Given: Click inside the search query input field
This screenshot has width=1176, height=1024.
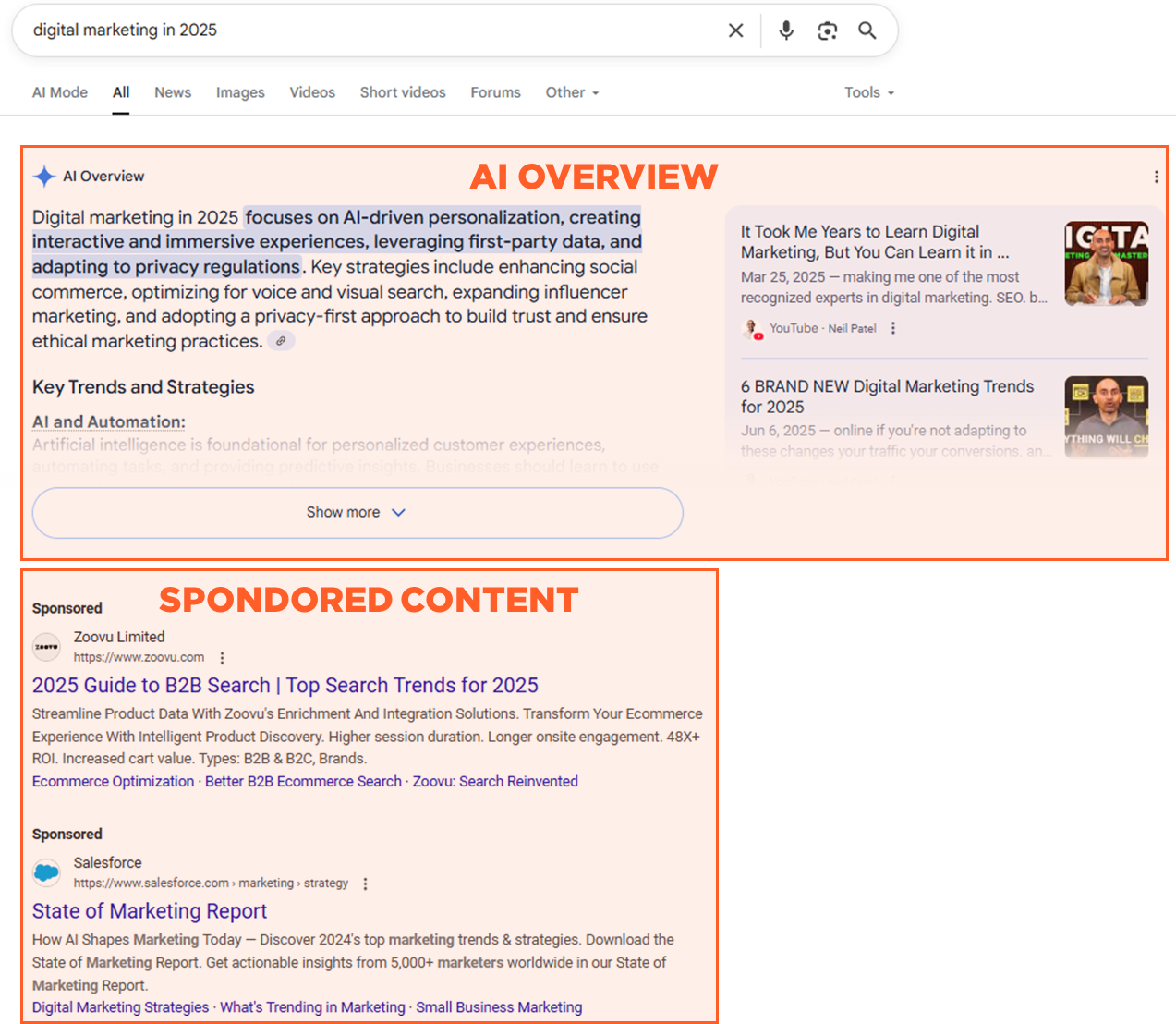Looking at the screenshot, I should [370, 30].
